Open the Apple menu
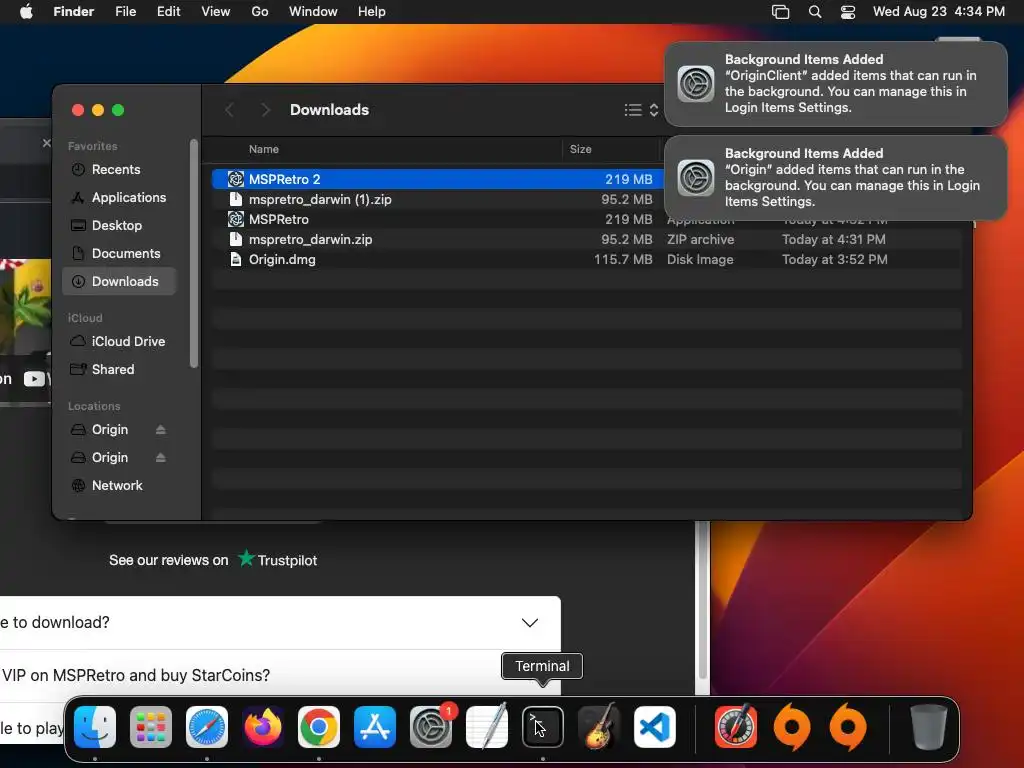Screen dimensions: 1024x768 [26, 12]
